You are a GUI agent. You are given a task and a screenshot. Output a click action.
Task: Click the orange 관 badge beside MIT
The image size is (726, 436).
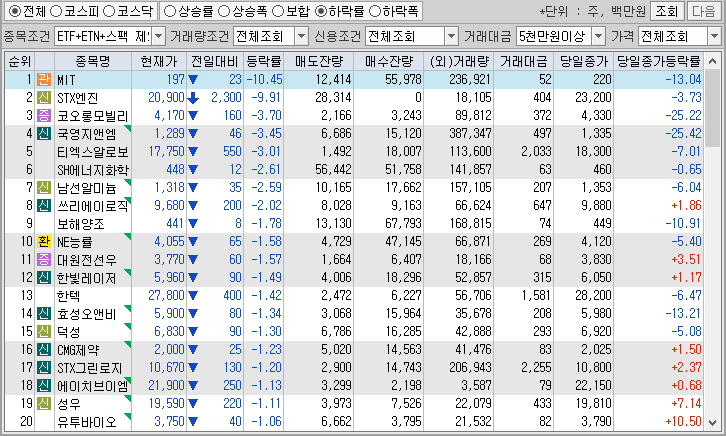click(x=44, y=80)
